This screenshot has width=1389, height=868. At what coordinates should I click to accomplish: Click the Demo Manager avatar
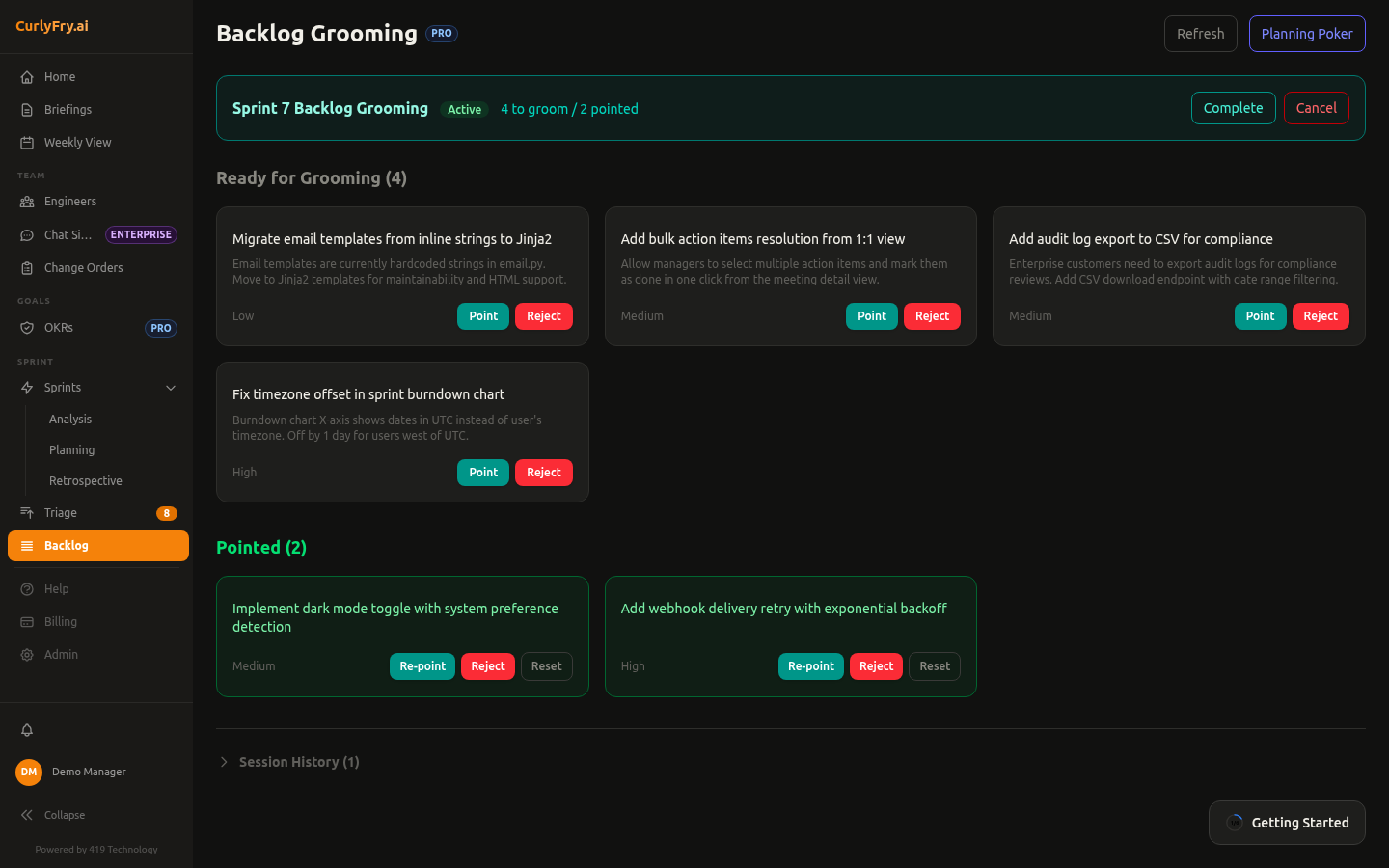(x=28, y=772)
